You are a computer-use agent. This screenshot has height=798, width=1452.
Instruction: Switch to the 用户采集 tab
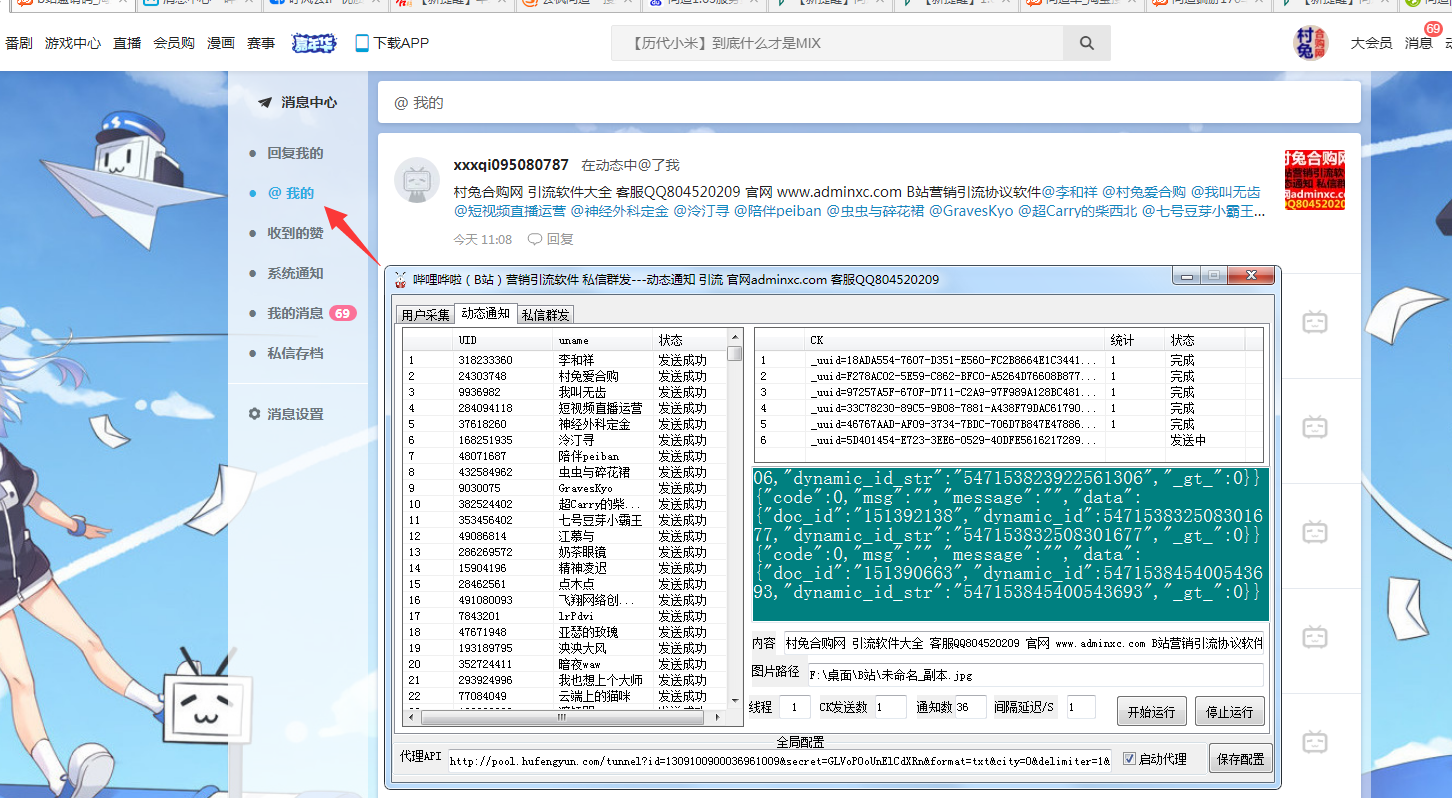tap(428, 313)
